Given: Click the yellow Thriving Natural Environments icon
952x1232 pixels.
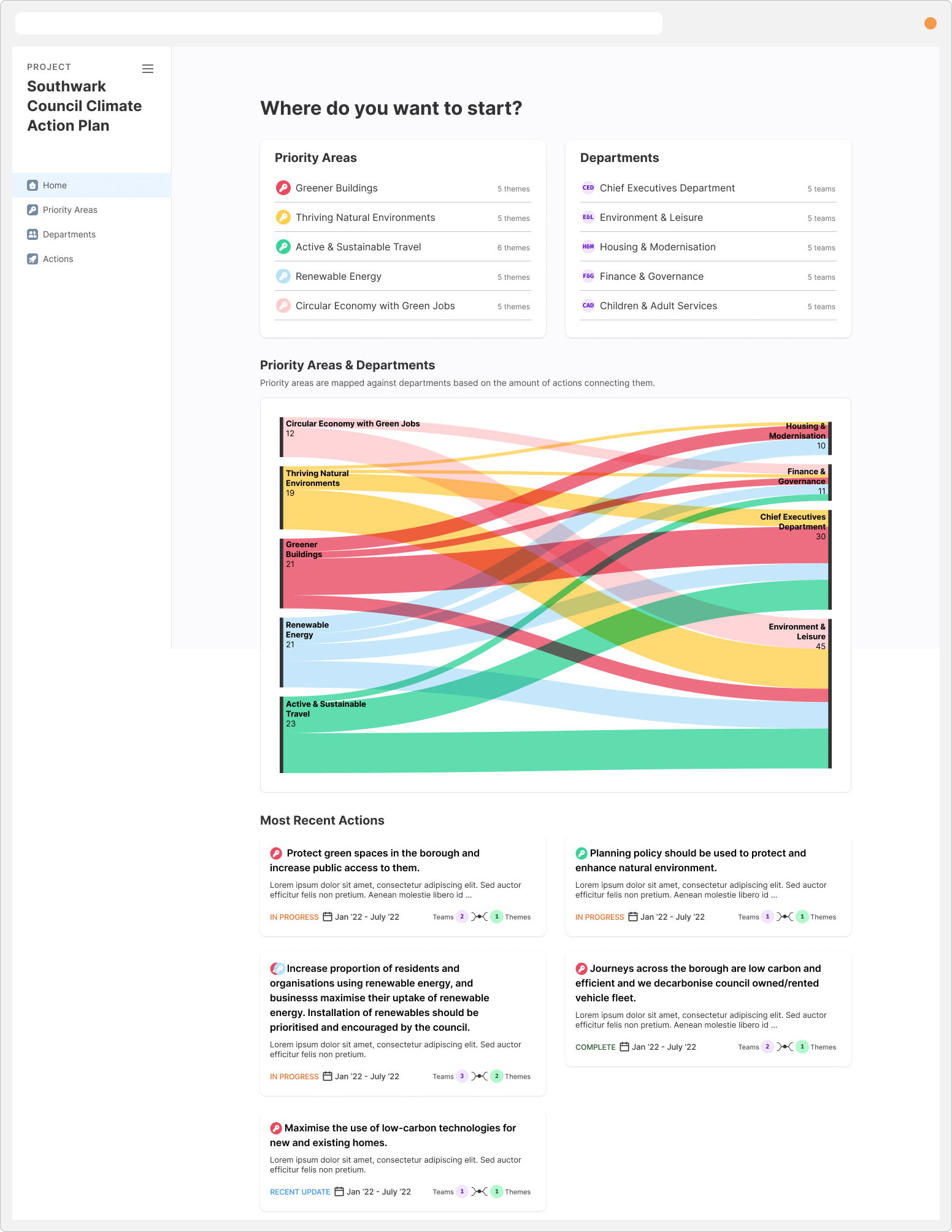Looking at the screenshot, I should pos(283,217).
